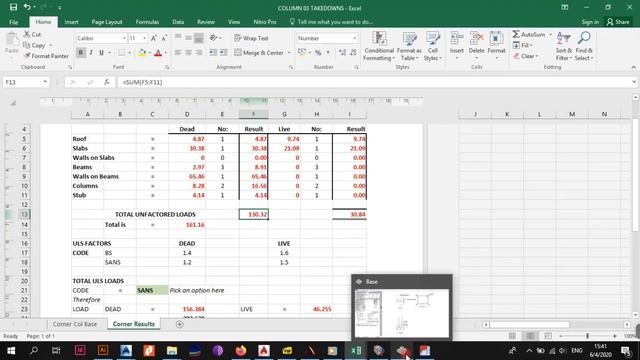The height and width of the screenshot is (360, 640).
Task: Click Merge & Center
Action: point(259,53)
